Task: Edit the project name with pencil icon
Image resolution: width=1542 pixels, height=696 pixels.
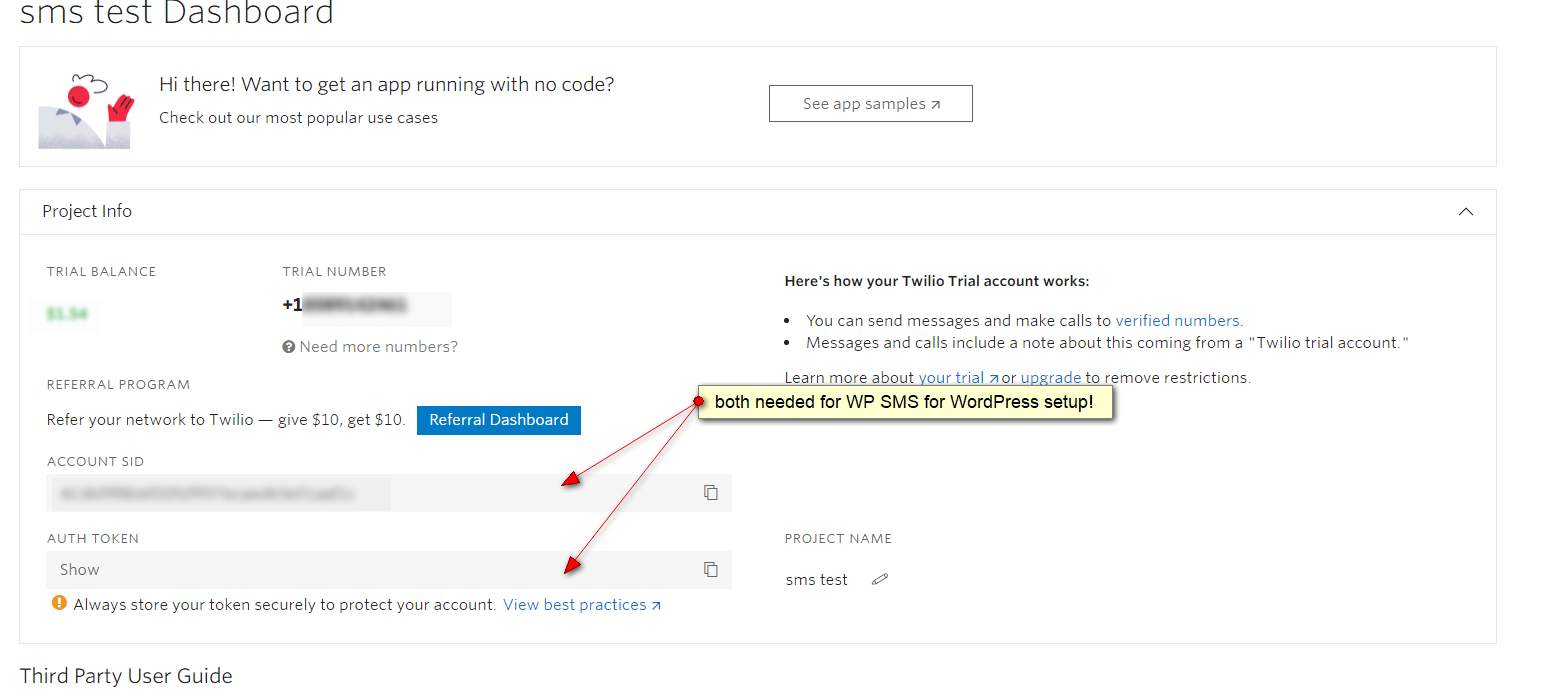Action: coord(880,579)
